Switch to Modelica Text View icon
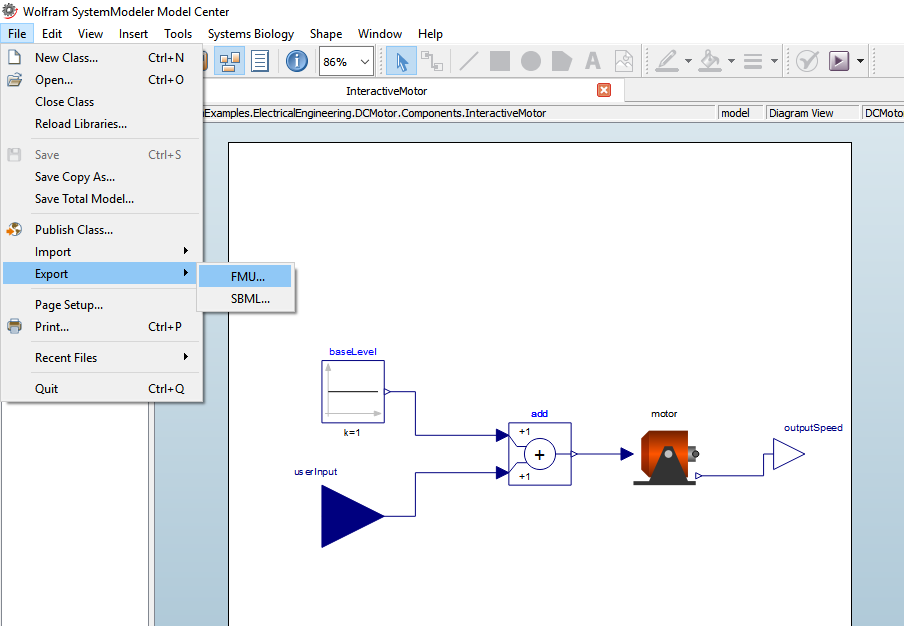904x626 pixels. click(x=259, y=61)
